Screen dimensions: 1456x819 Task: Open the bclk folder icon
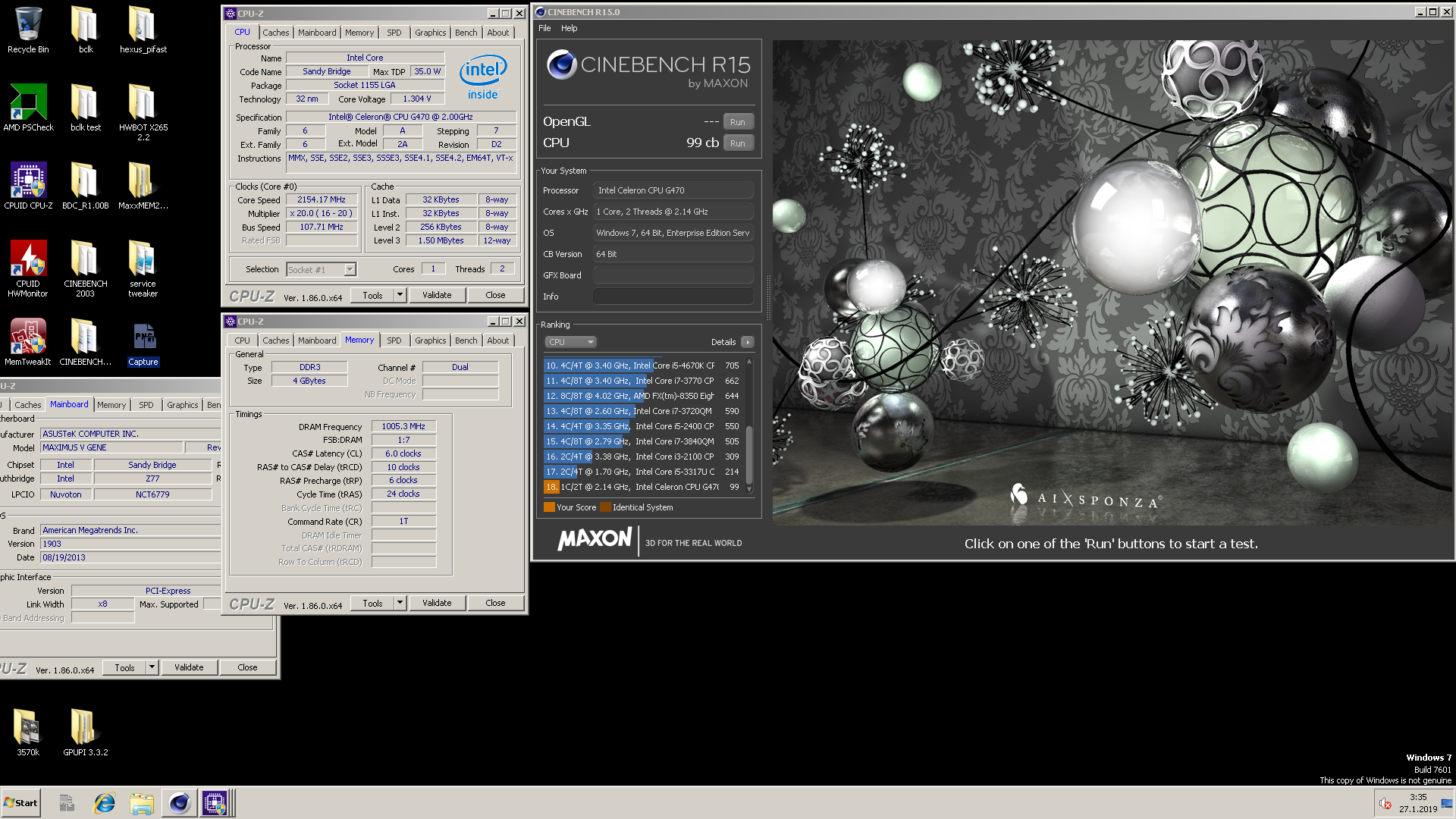[85, 30]
